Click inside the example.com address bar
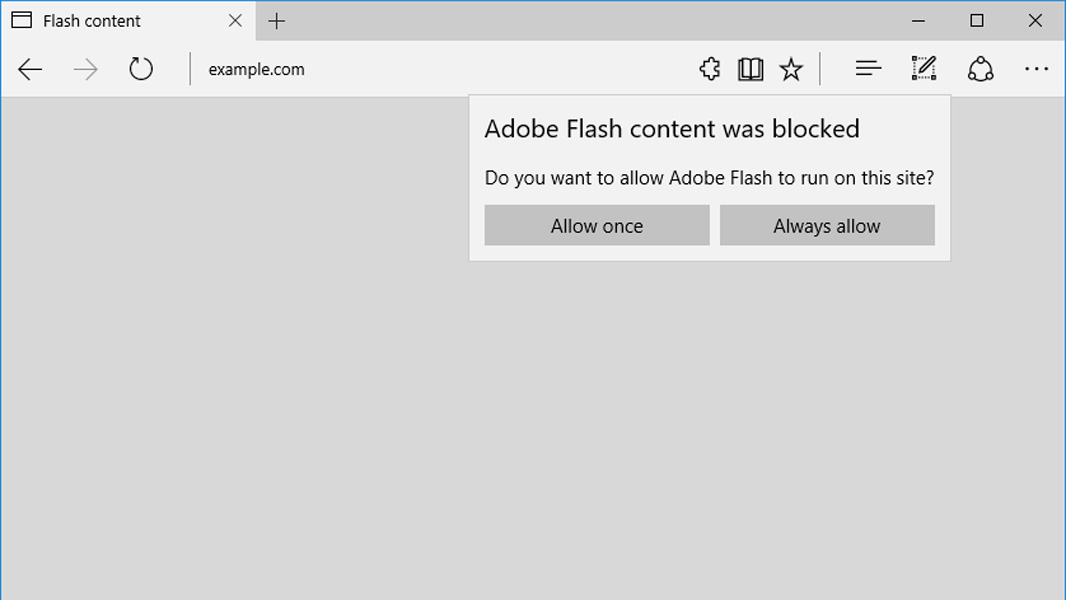 300,69
